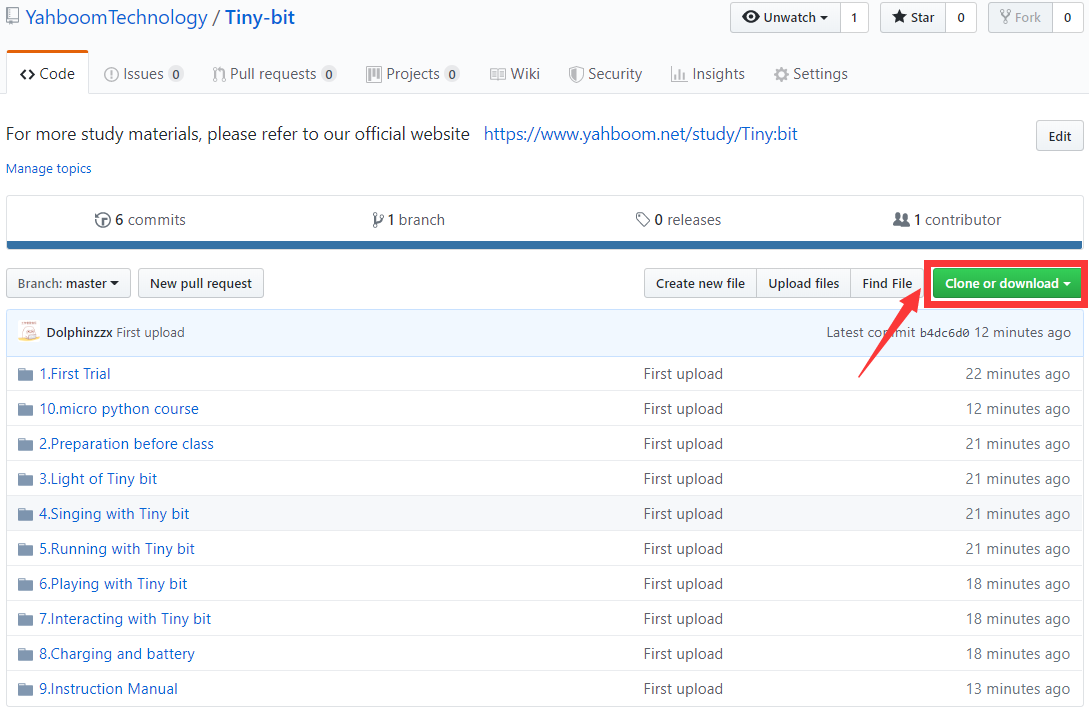The height and width of the screenshot is (713, 1089).
Task: View the 6 commits link
Action: 140,220
